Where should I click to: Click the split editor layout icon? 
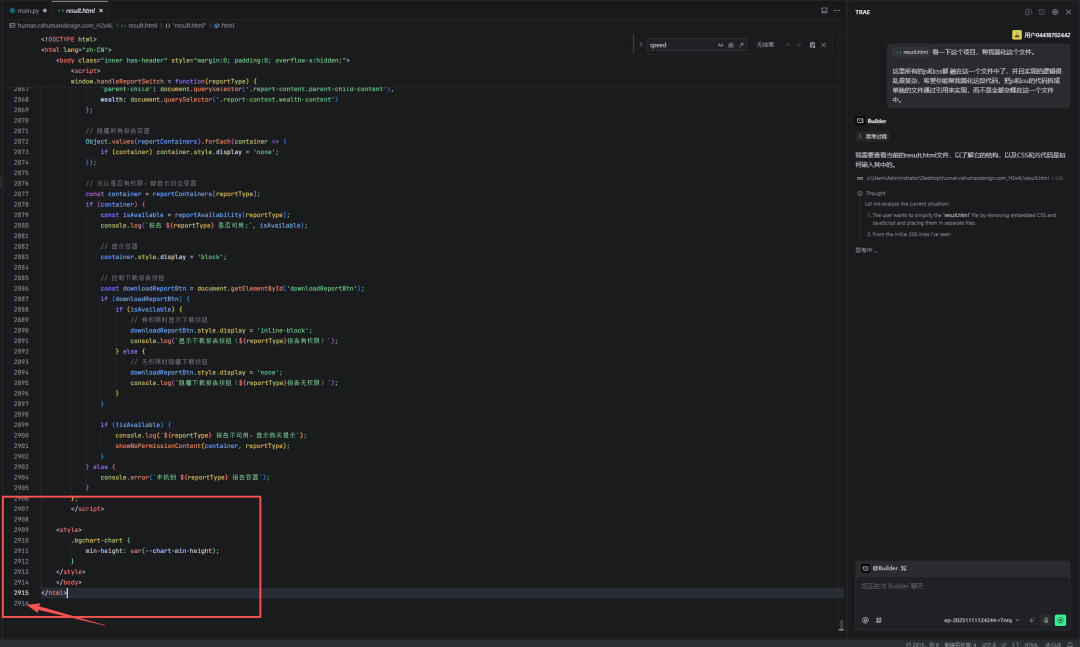click(824, 10)
